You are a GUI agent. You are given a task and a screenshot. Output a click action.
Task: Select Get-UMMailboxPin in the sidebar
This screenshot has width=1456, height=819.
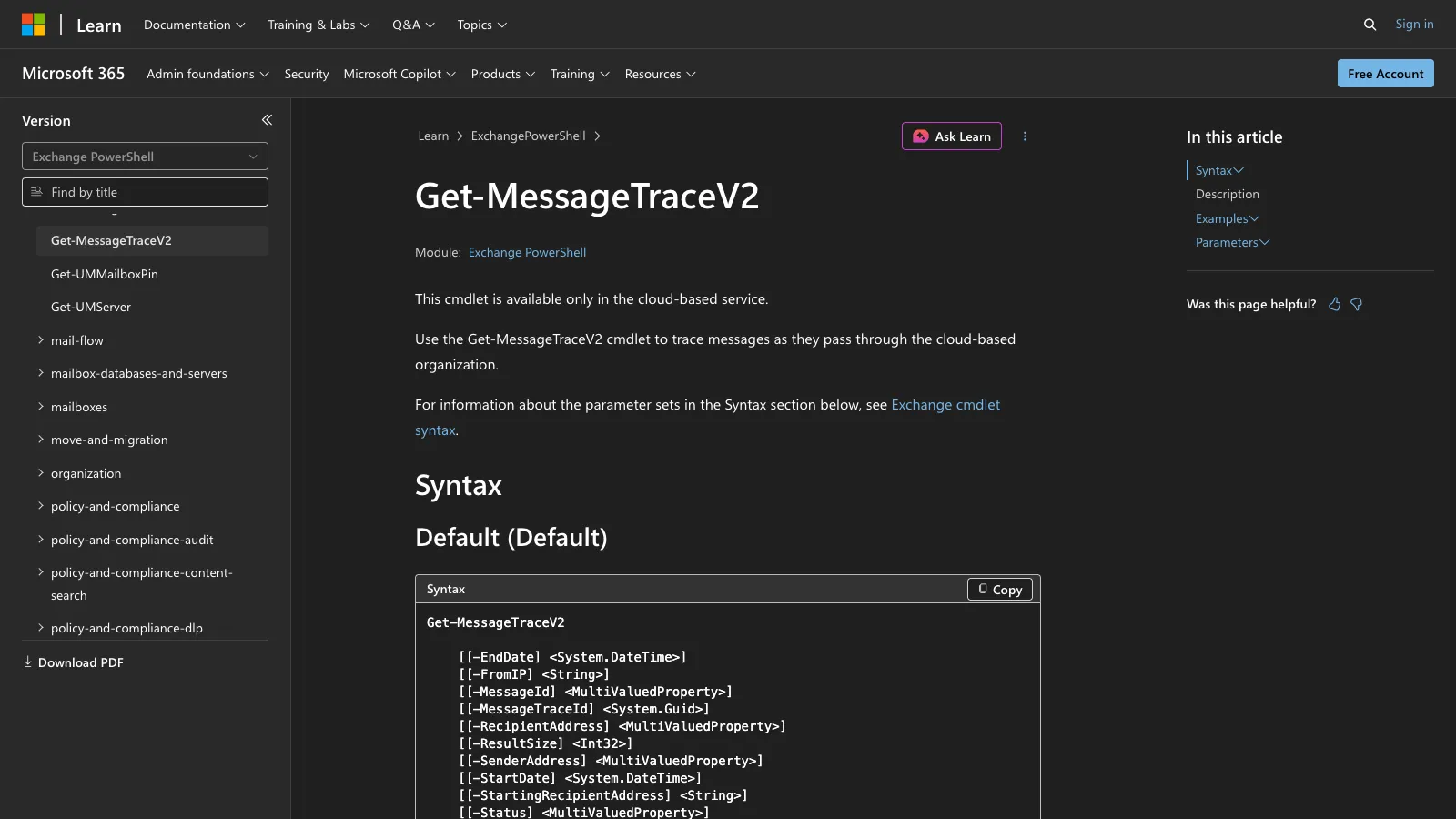tap(105, 274)
